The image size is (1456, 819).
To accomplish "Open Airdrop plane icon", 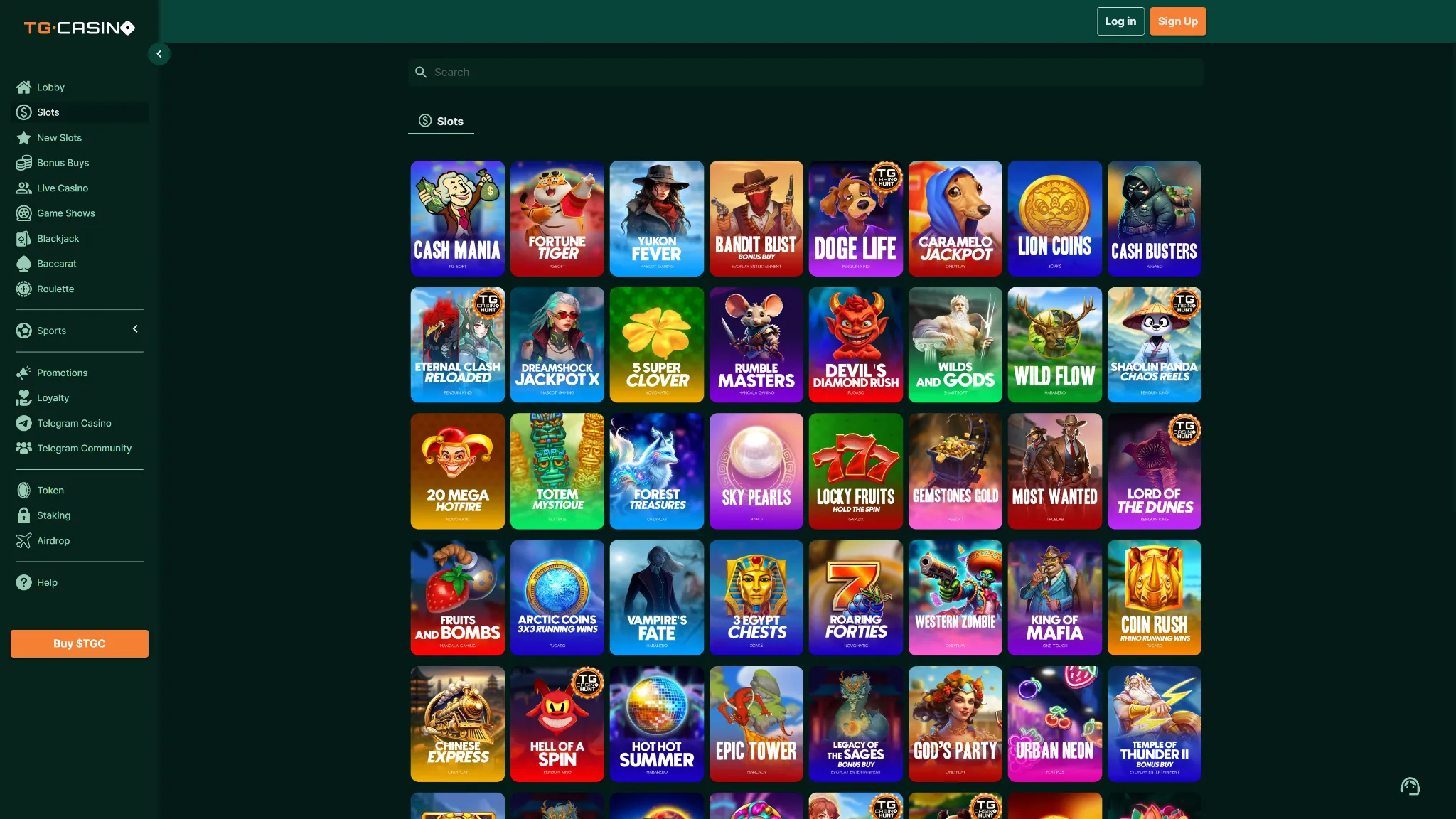I will (24, 541).
